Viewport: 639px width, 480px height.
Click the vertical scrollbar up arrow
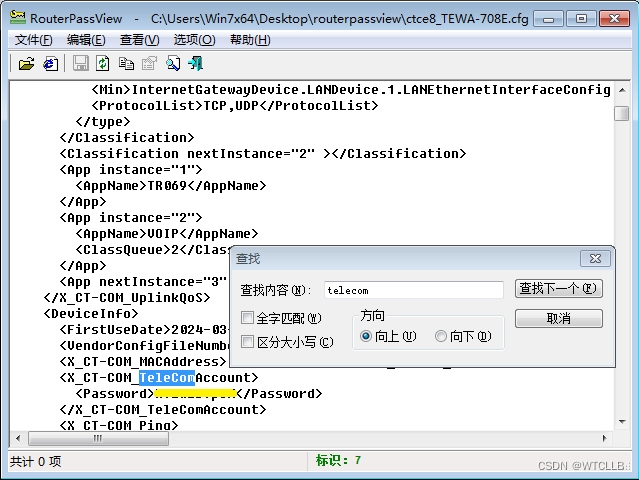[622, 90]
